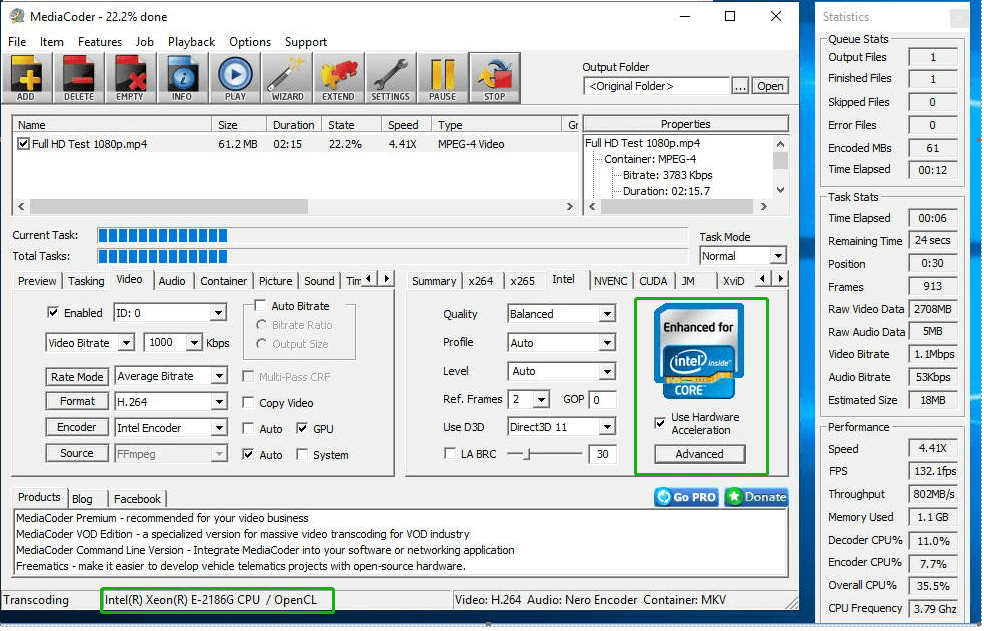
Task: Click the Donate button
Action: click(756, 498)
